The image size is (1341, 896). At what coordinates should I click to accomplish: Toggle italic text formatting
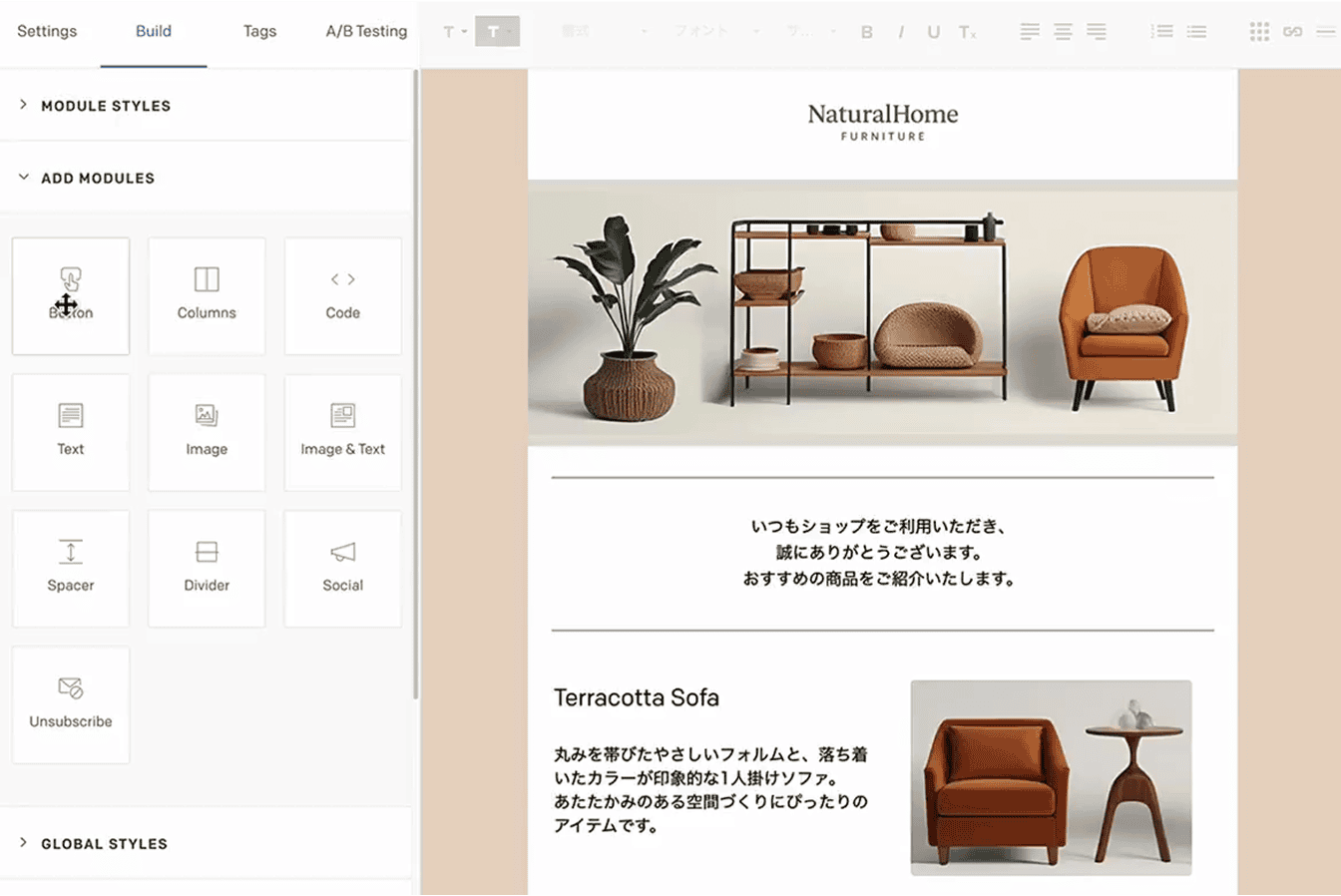(900, 32)
